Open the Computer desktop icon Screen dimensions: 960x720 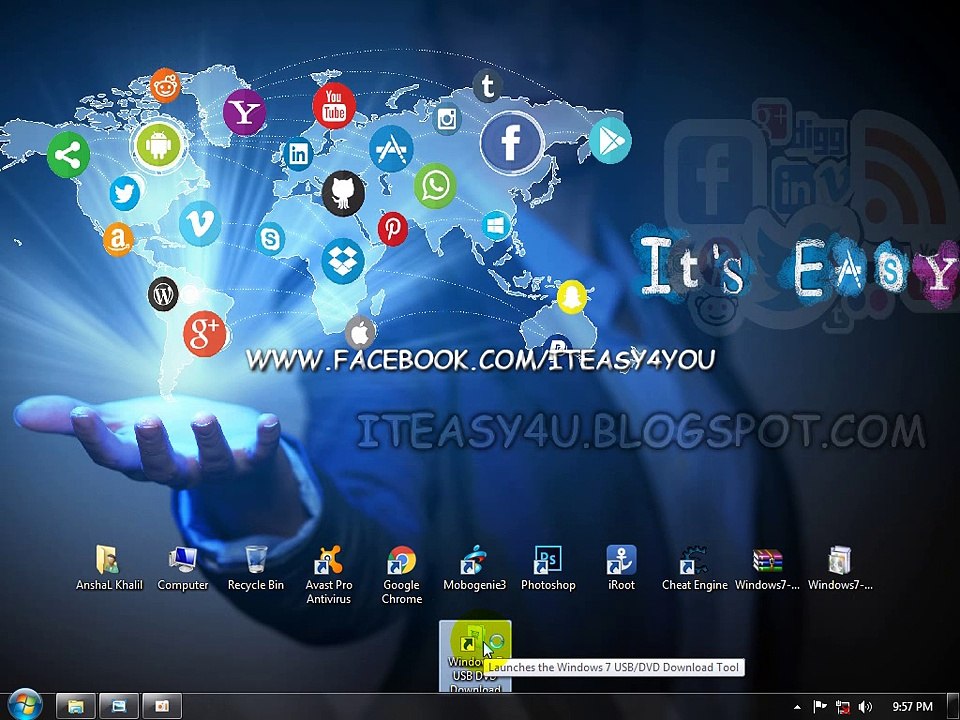[182, 568]
